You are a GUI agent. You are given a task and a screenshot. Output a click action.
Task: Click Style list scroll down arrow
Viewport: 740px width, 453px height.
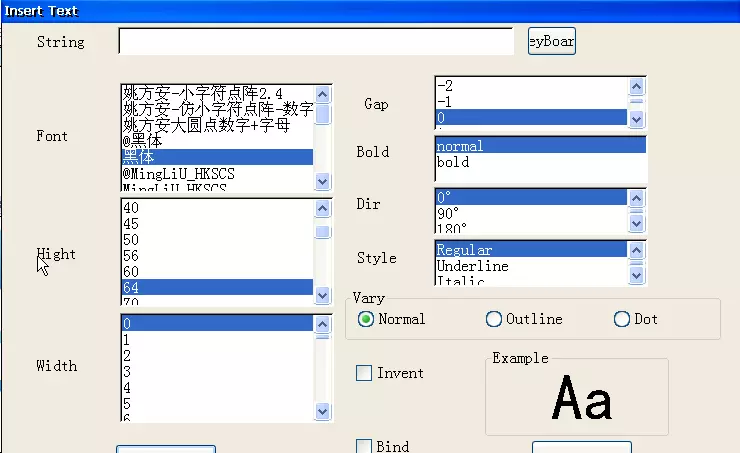[637, 276]
